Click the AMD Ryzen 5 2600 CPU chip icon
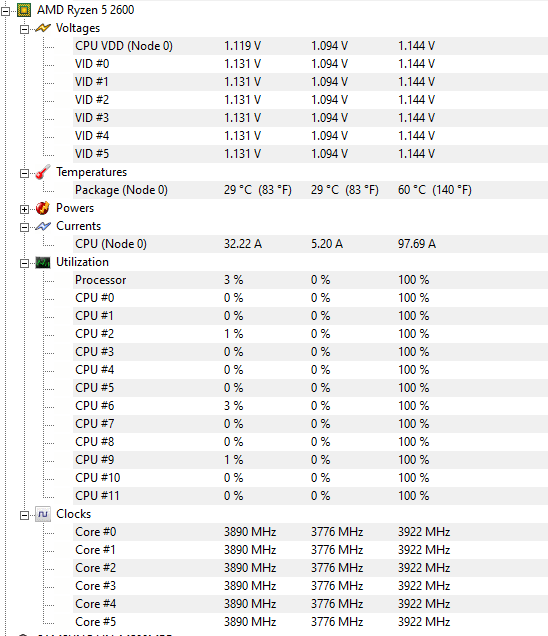 (x=24, y=11)
